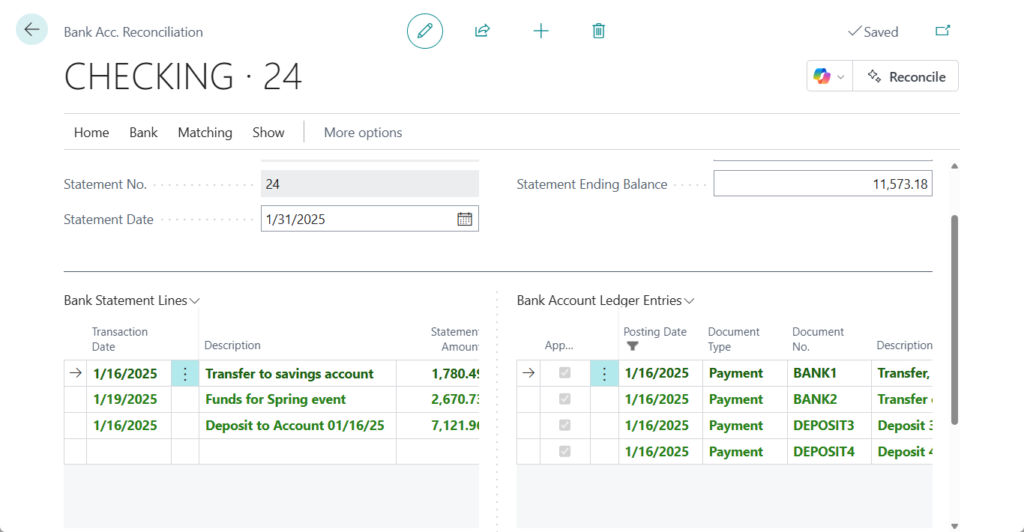Image resolution: width=1024 pixels, height=532 pixels.
Task: Toggle Applied checkbox for DEPOSIT4 entry
Action: (x=565, y=452)
